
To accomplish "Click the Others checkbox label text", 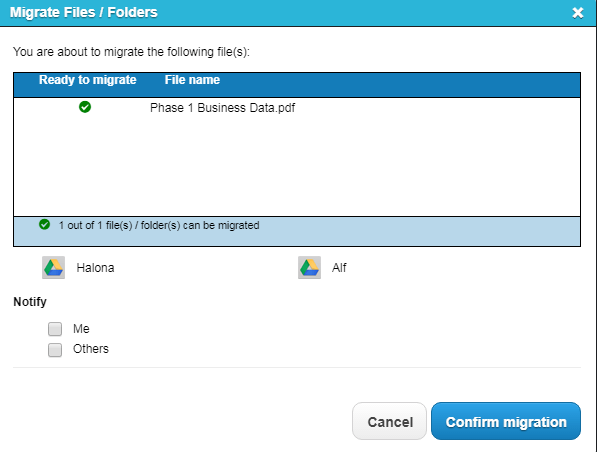I will (x=91, y=349).
